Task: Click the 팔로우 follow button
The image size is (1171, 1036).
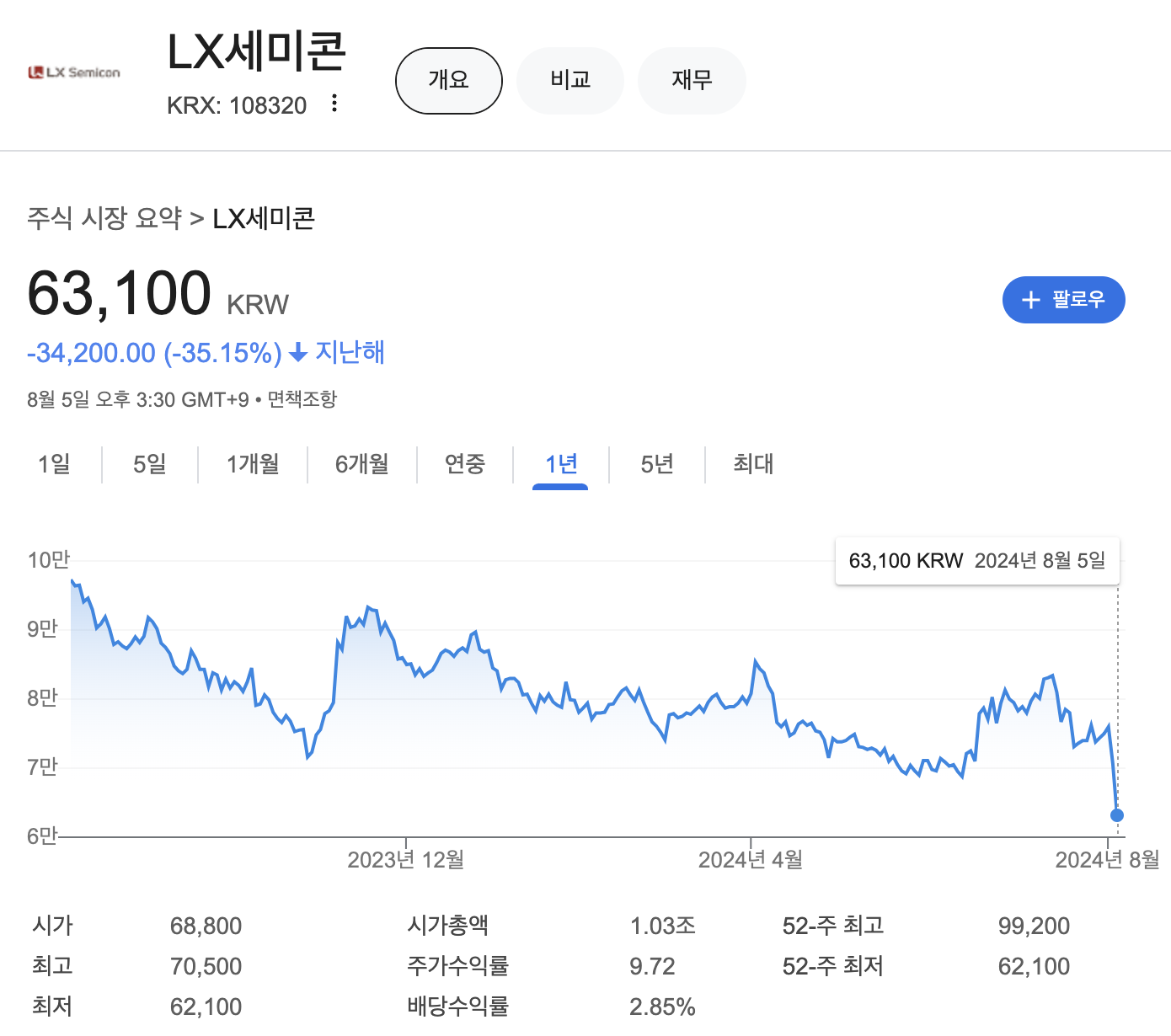Action: (1063, 300)
